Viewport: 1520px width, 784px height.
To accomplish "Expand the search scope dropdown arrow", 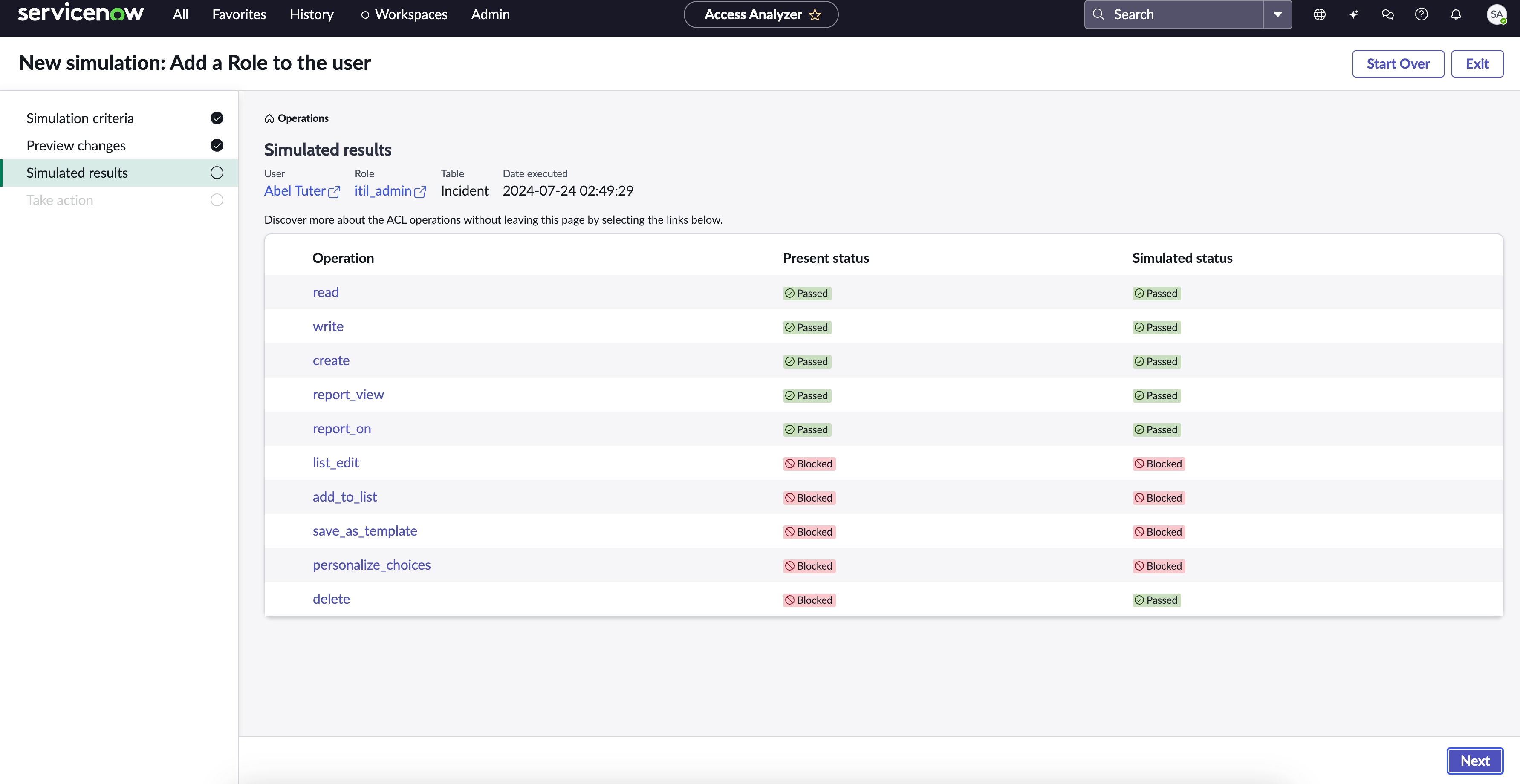I will pos(1277,15).
